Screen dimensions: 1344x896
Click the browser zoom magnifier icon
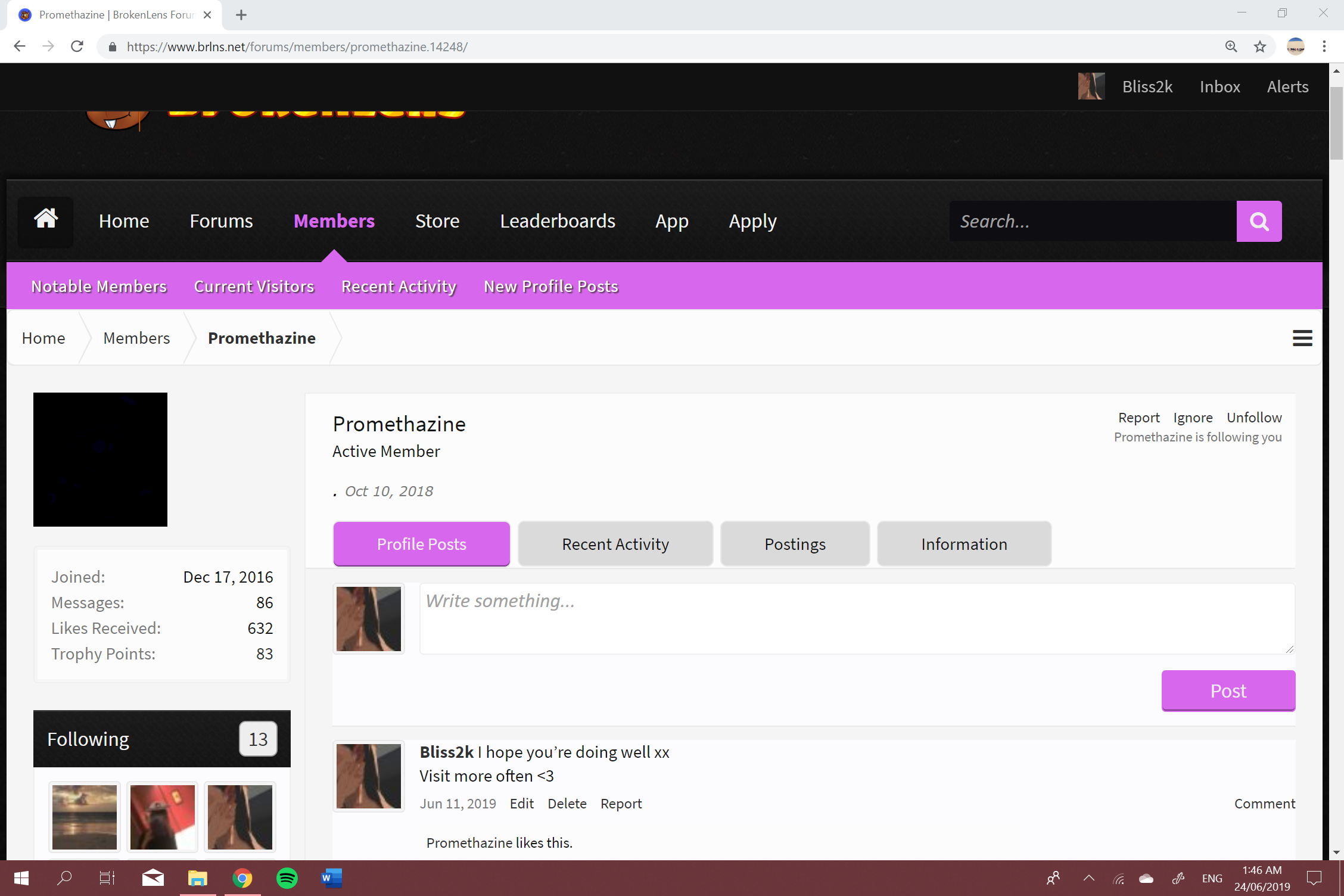click(x=1231, y=46)
